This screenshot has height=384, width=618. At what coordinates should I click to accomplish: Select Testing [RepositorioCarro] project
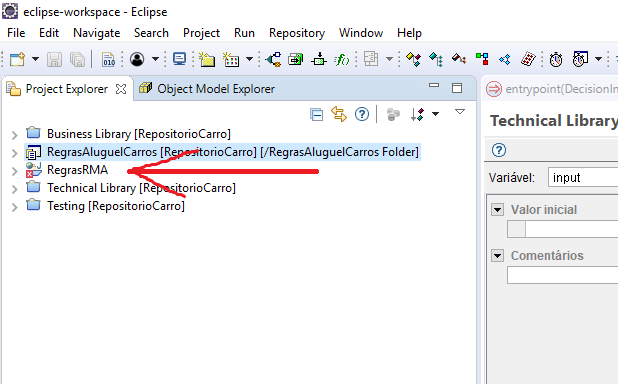pos(116,206)
